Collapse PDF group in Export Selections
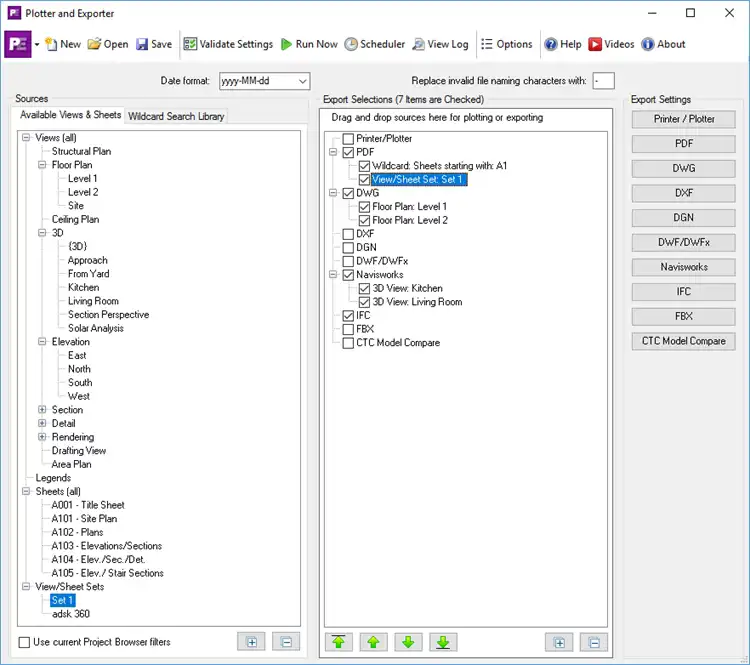 pyautogui.click(x=333, y=152)
